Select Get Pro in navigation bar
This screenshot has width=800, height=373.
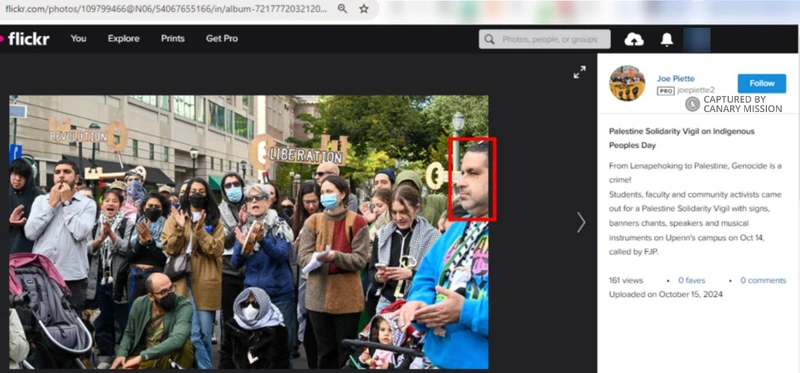click(x=222, y=38)
